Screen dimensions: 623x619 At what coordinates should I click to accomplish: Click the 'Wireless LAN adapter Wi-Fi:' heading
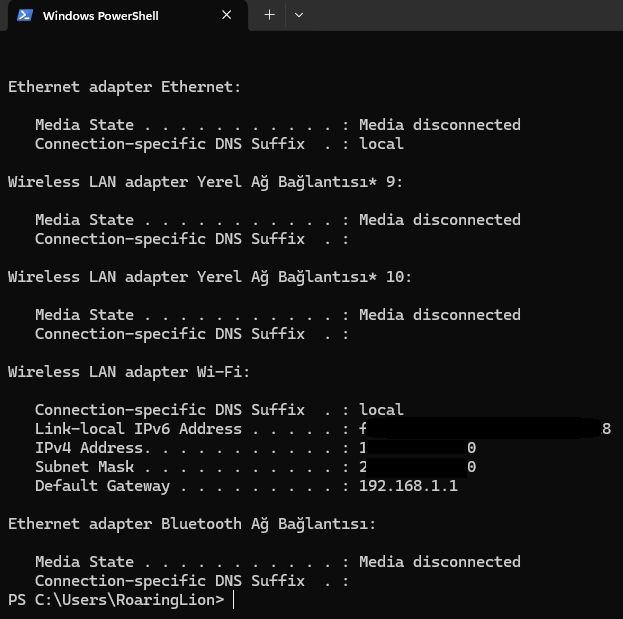point(129,372)
